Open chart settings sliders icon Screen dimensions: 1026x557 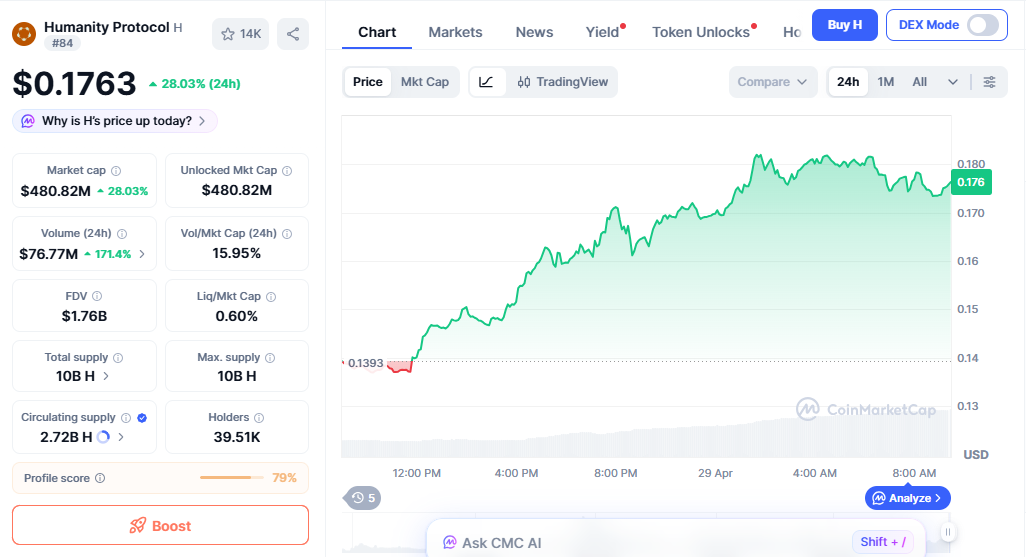989,82
